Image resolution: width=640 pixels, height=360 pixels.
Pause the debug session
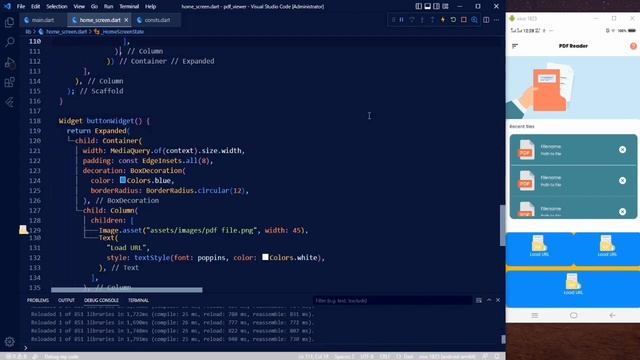[x=402, y=20]
